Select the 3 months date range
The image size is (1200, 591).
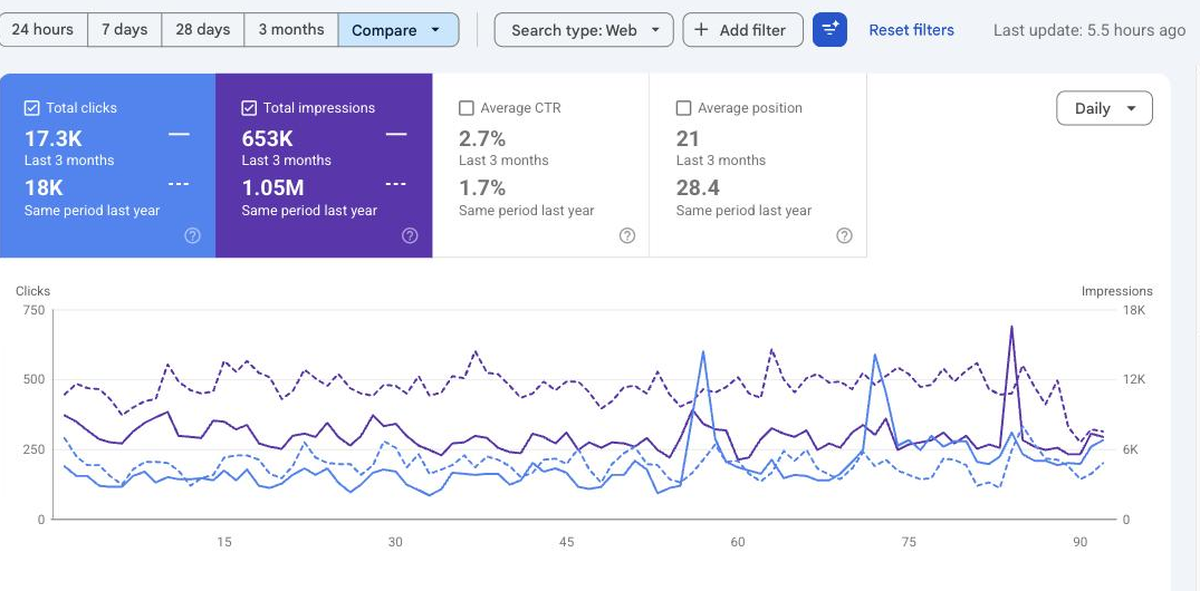point(291,30)
